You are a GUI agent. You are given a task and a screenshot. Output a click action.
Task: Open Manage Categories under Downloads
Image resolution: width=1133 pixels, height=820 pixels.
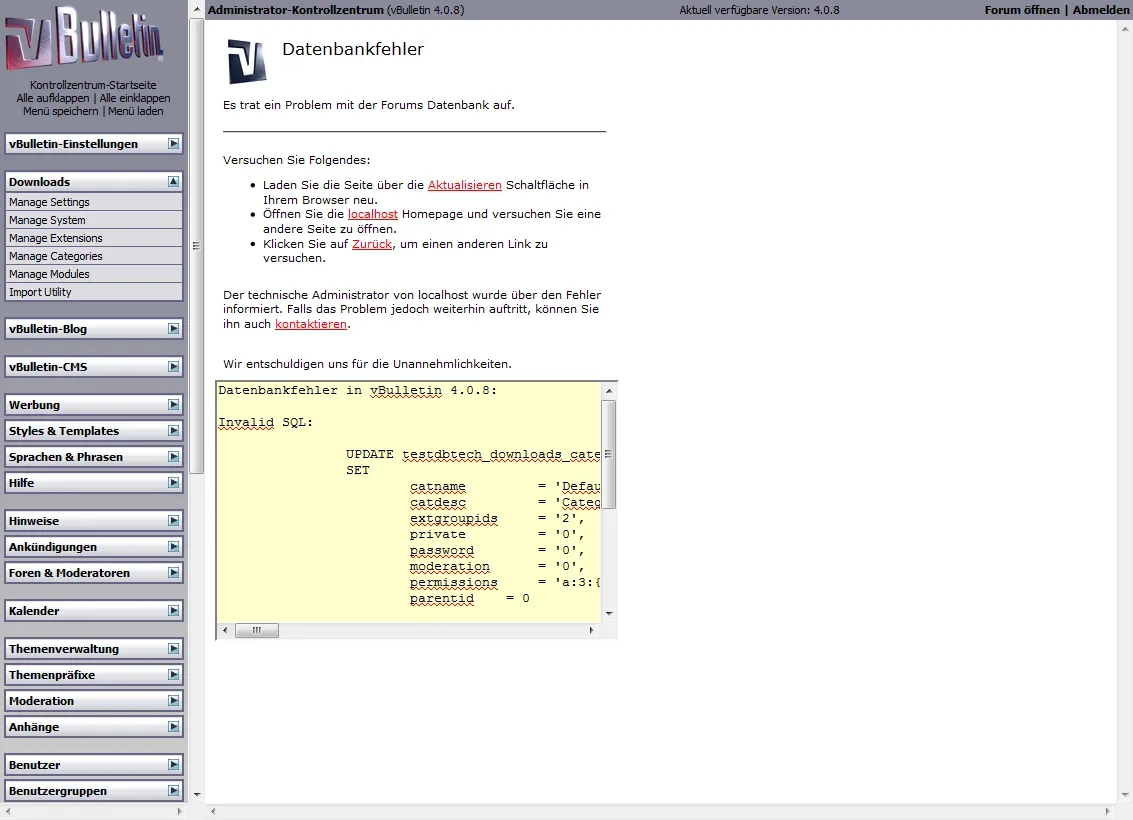(94, 256)
